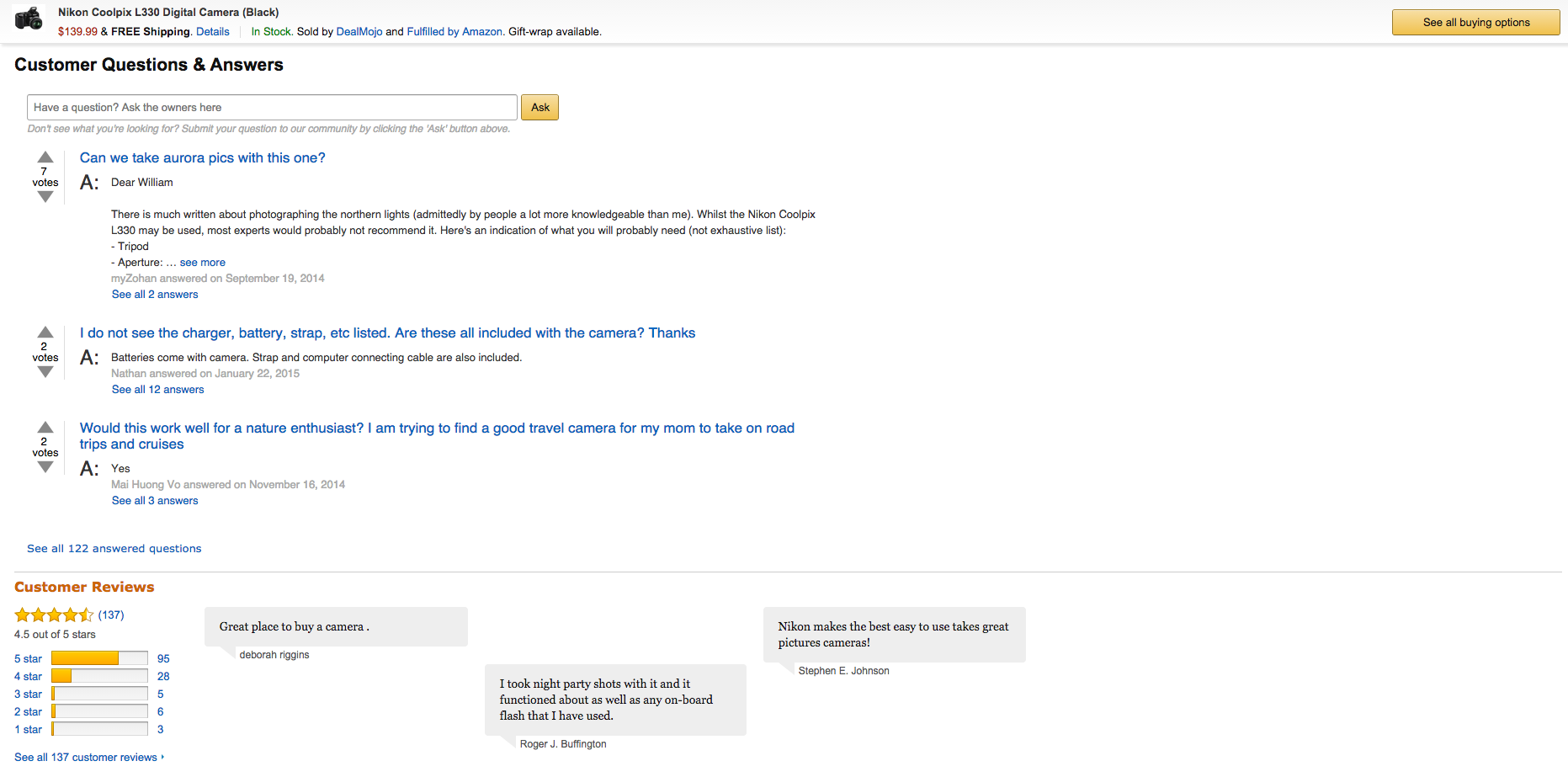Image resolution: width=1568 pixels, height=777 pixels.
Task: Open 'See all 137 customer reviews'
Action: tap(86, 758)
